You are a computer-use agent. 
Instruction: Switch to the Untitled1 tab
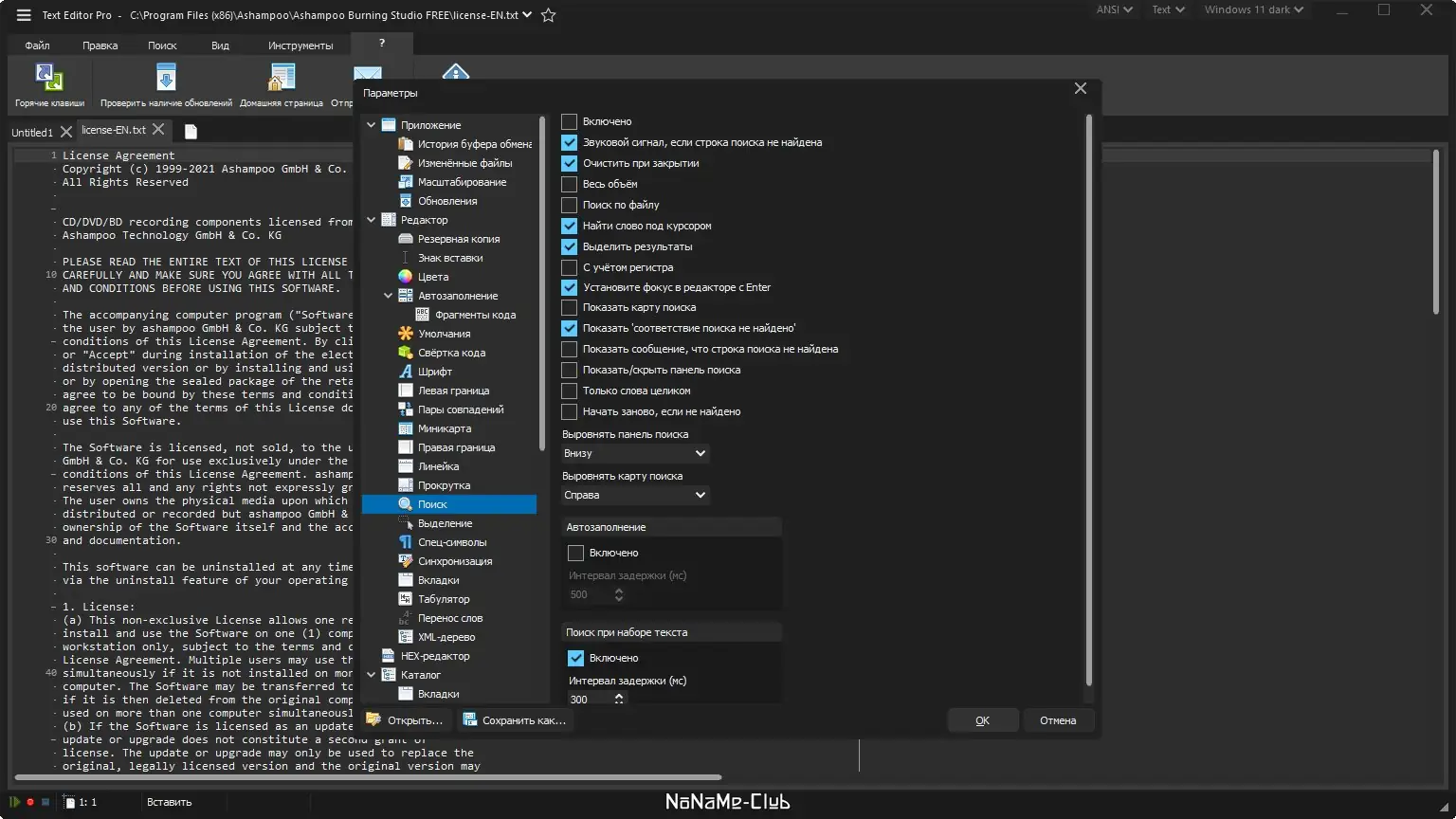32,133
